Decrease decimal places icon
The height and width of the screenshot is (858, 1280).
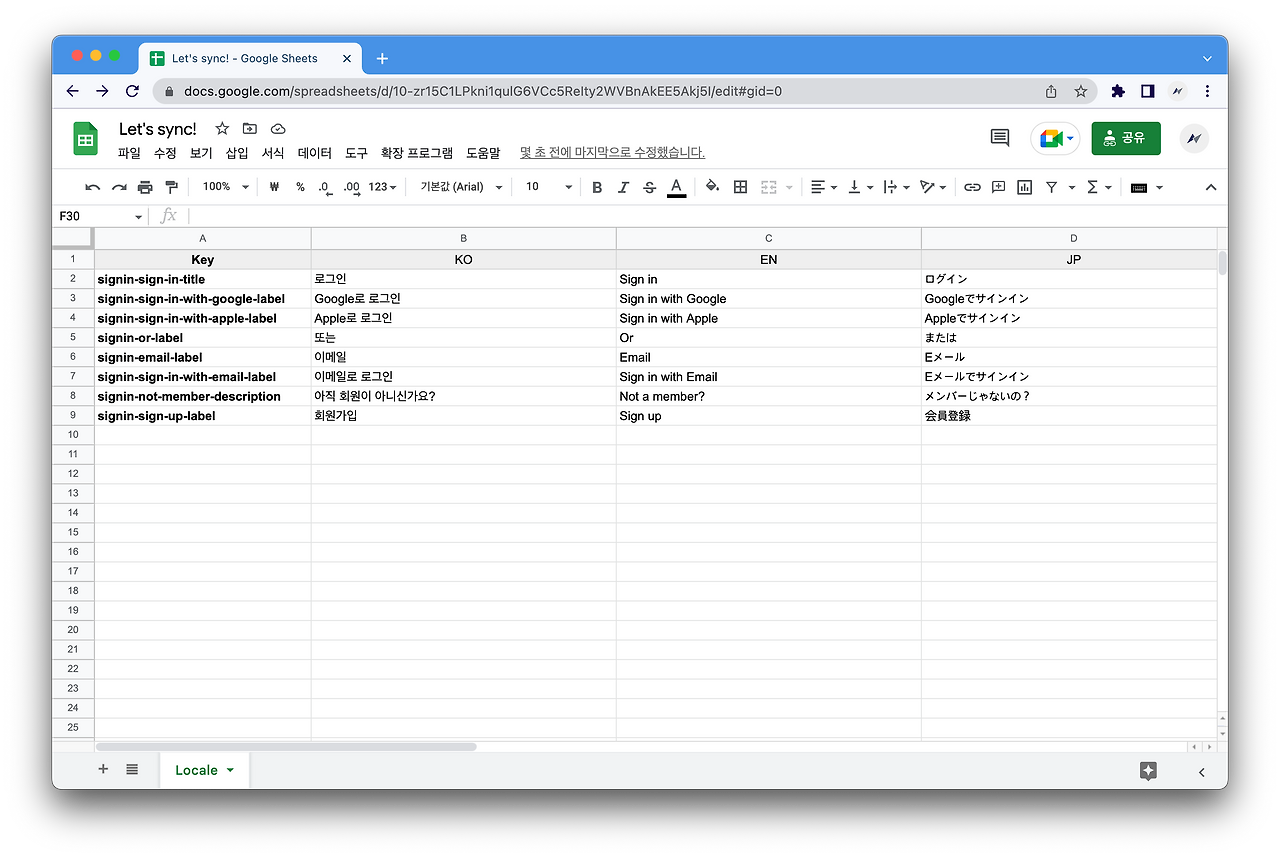[x=325, y=187]
